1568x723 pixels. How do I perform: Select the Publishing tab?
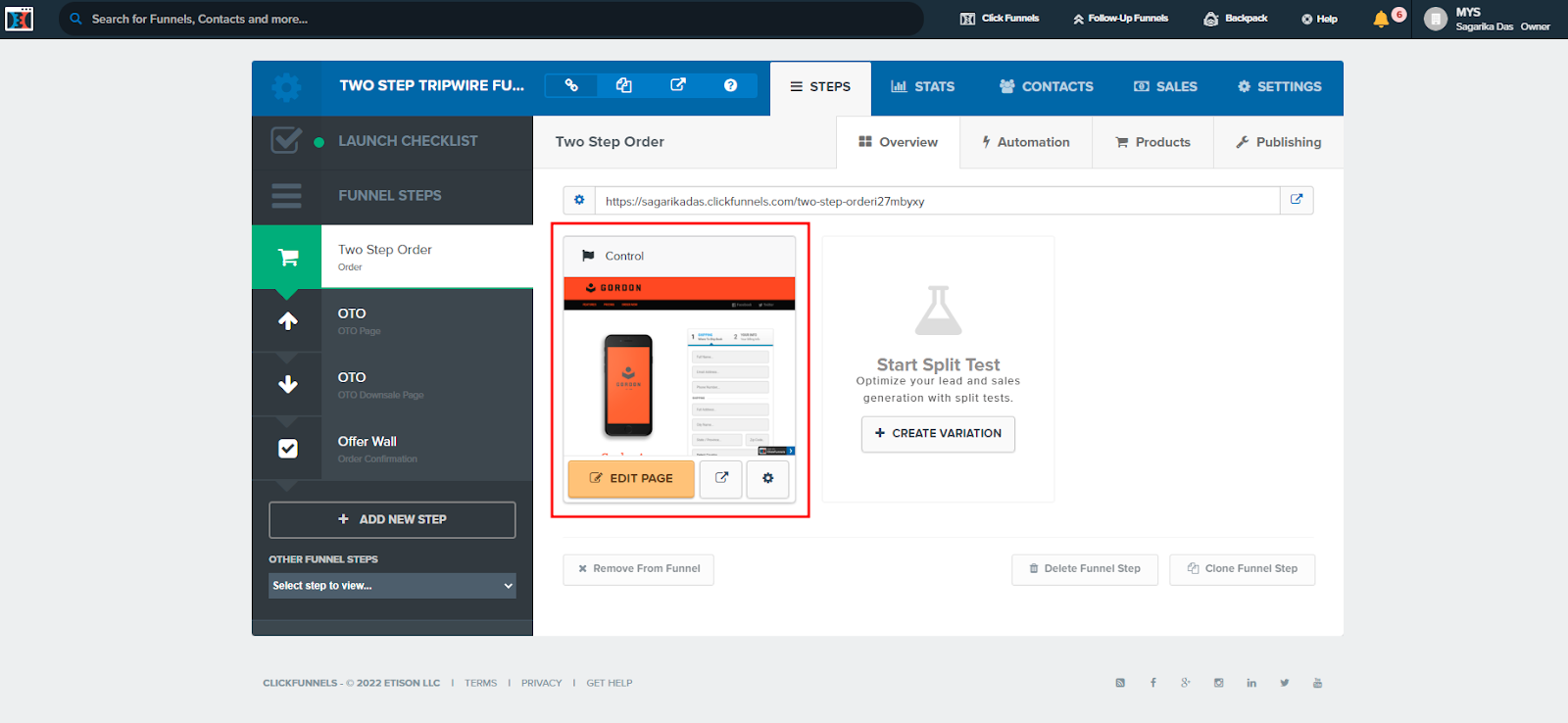[x=1278, y=142]
